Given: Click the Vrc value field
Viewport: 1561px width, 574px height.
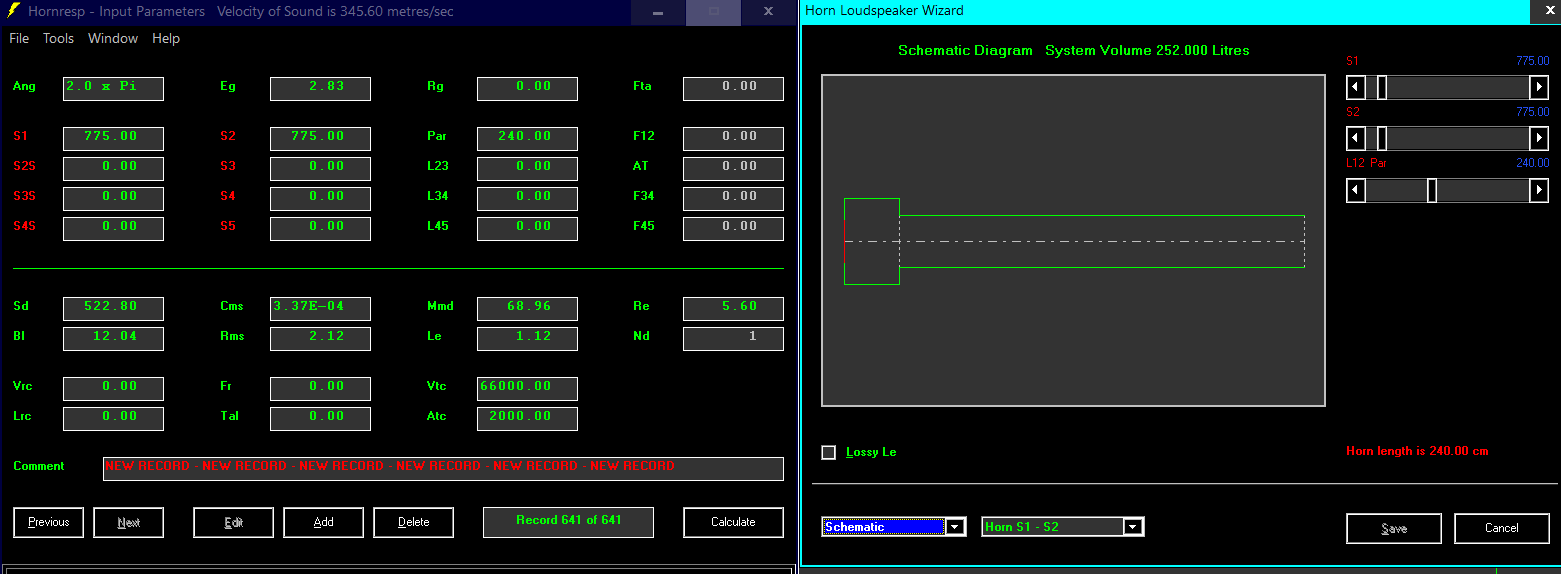Looking at the screenshot, I should point(113,388).
